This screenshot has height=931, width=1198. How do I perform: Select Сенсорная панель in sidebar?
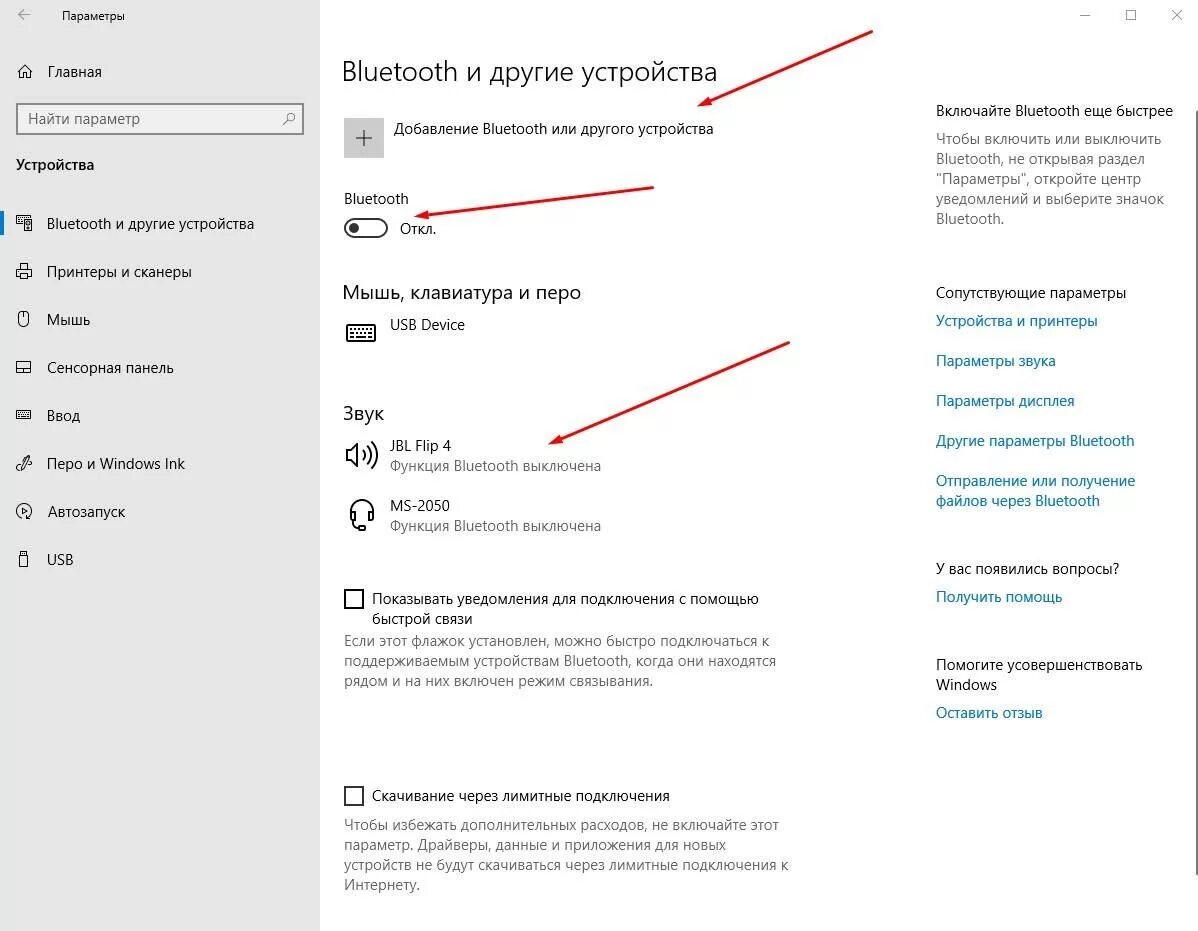click(160, 367)
